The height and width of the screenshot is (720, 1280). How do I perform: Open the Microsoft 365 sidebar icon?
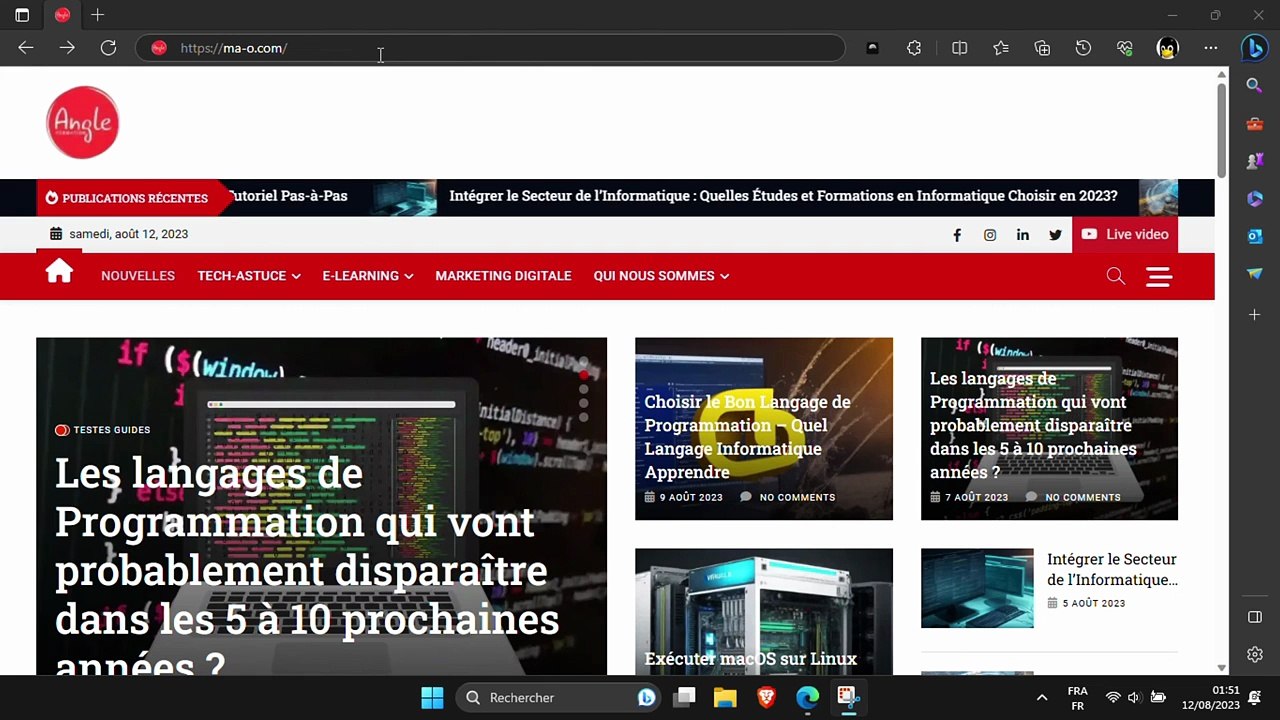[1254, 199]
